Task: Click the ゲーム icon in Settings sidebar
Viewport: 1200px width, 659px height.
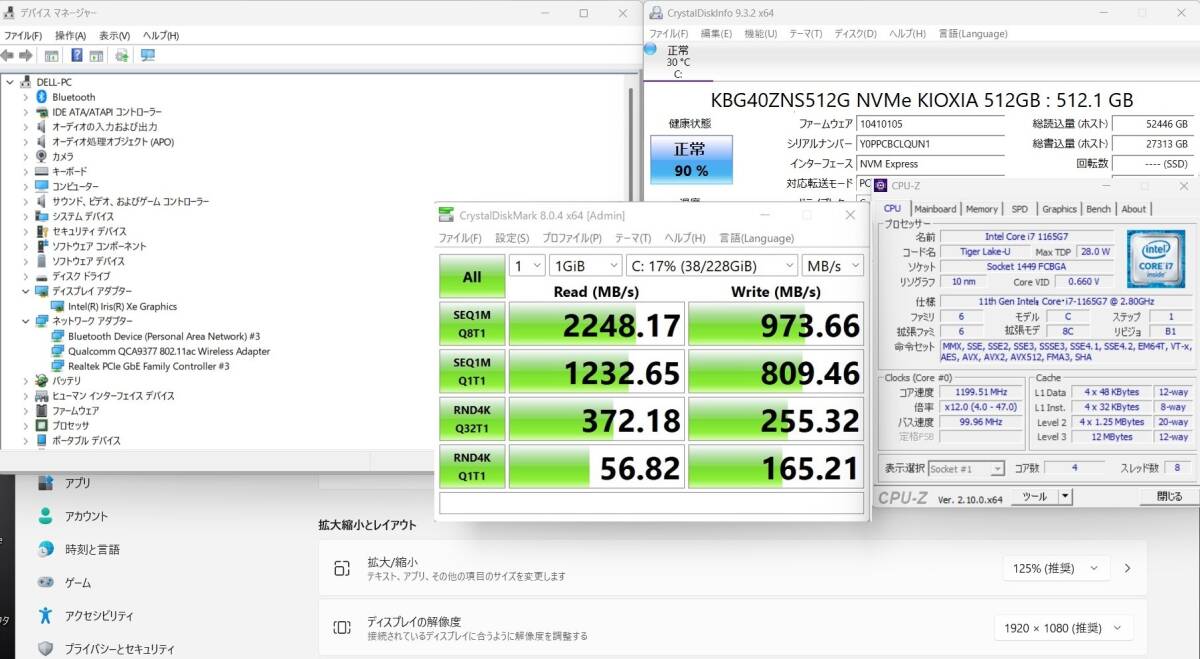Action: 44,582
